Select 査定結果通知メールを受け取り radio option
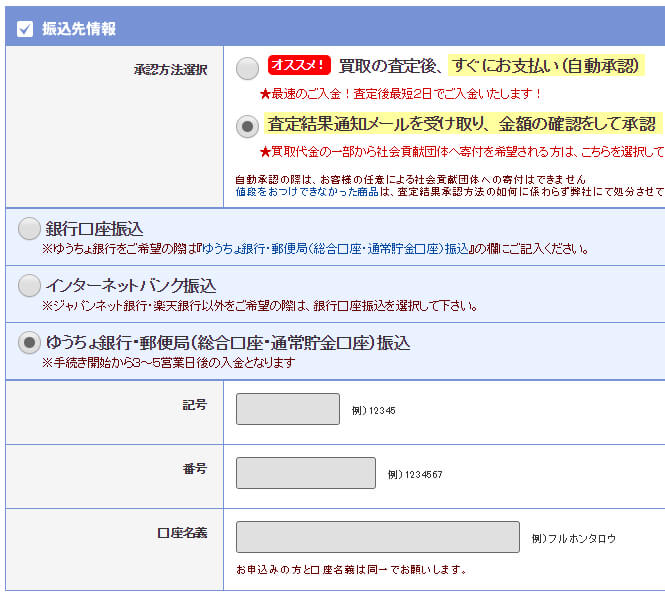This screenshot has width=665, height=596. [x=247, y=126]
